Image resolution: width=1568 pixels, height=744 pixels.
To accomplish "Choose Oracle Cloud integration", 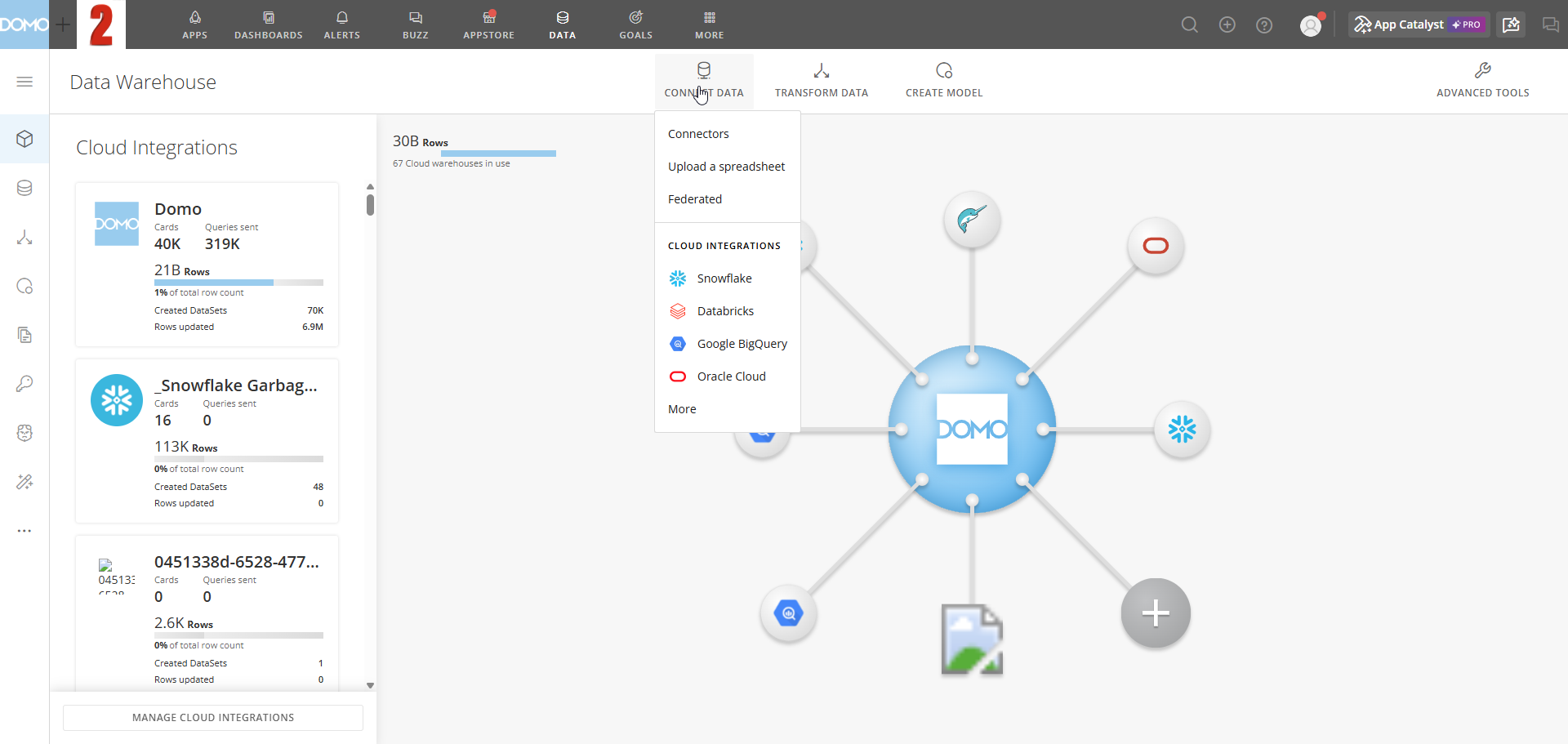I will [727, 376].
